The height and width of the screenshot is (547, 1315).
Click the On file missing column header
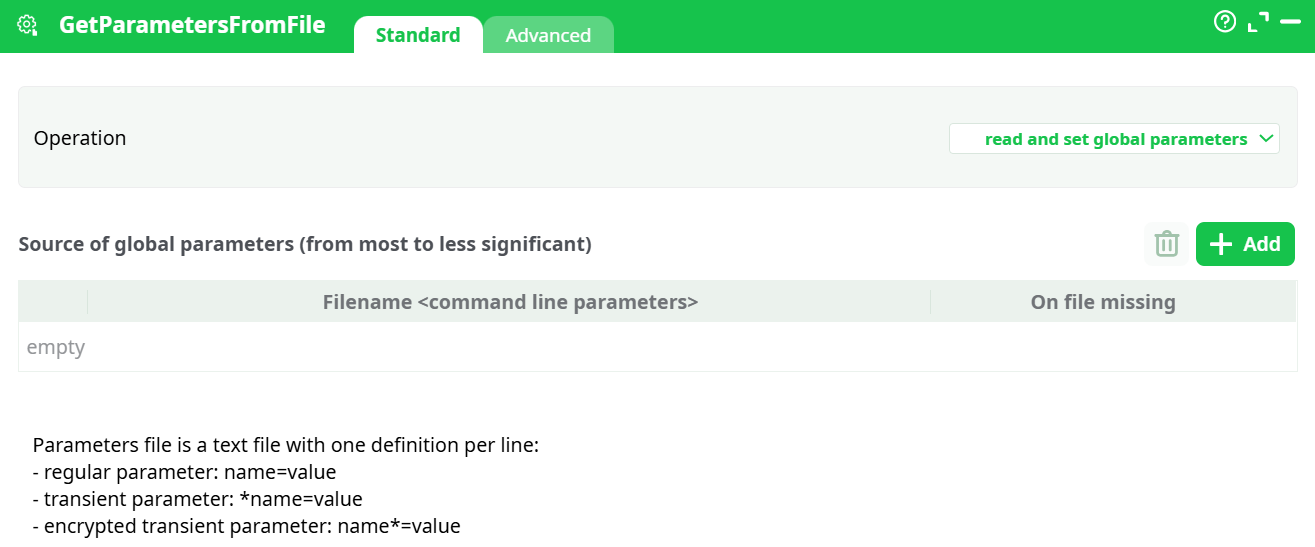coord(1103,302)
